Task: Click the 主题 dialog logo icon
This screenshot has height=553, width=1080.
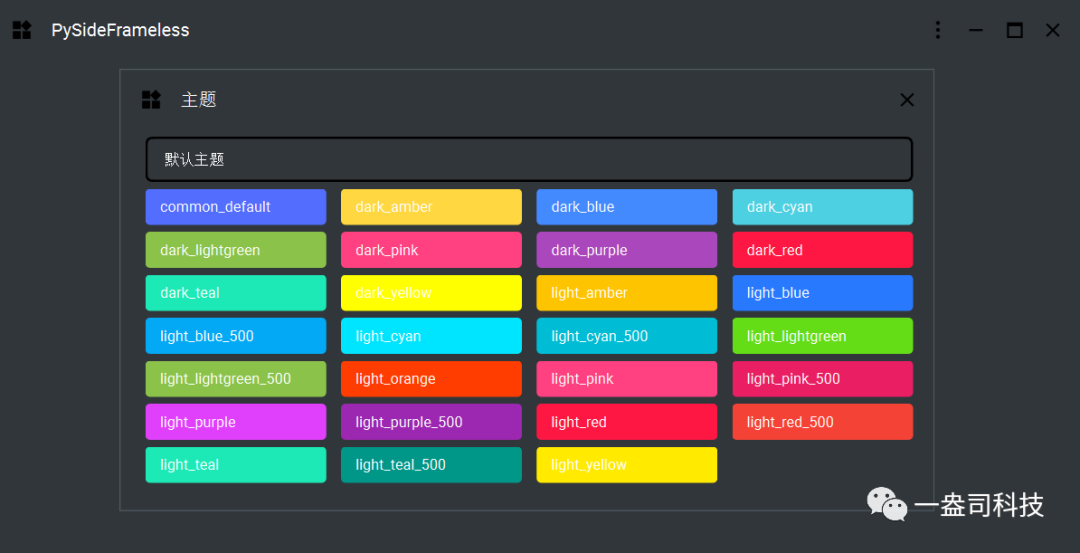Action: point(152,100)
